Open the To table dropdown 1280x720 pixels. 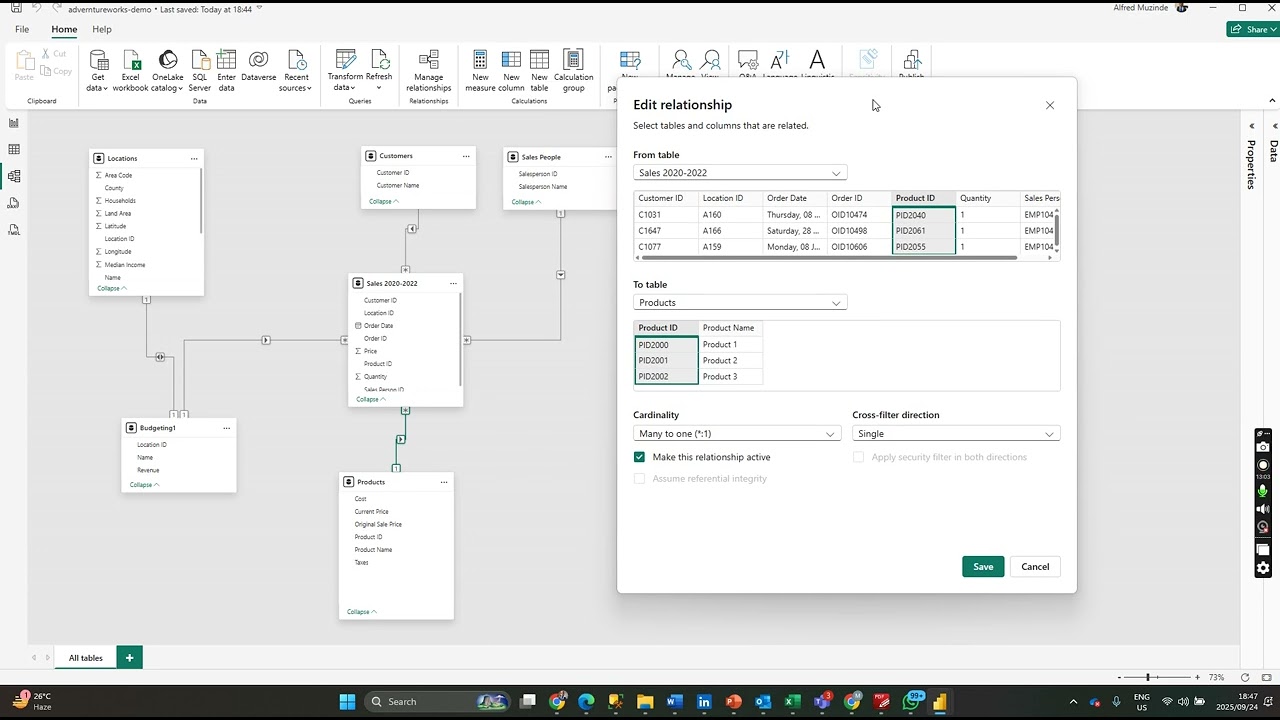point(740,303)
